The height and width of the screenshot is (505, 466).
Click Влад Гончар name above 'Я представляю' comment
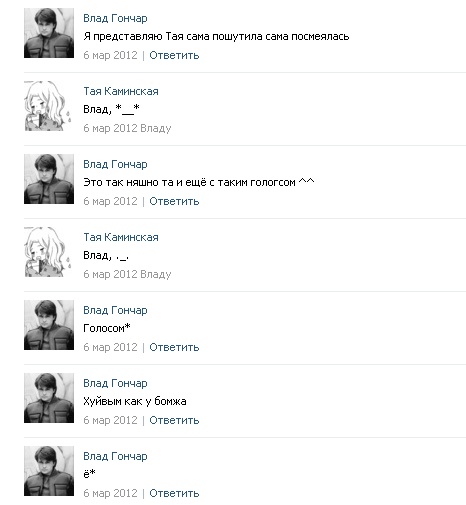pyautogui.click(x=115, y=18)
